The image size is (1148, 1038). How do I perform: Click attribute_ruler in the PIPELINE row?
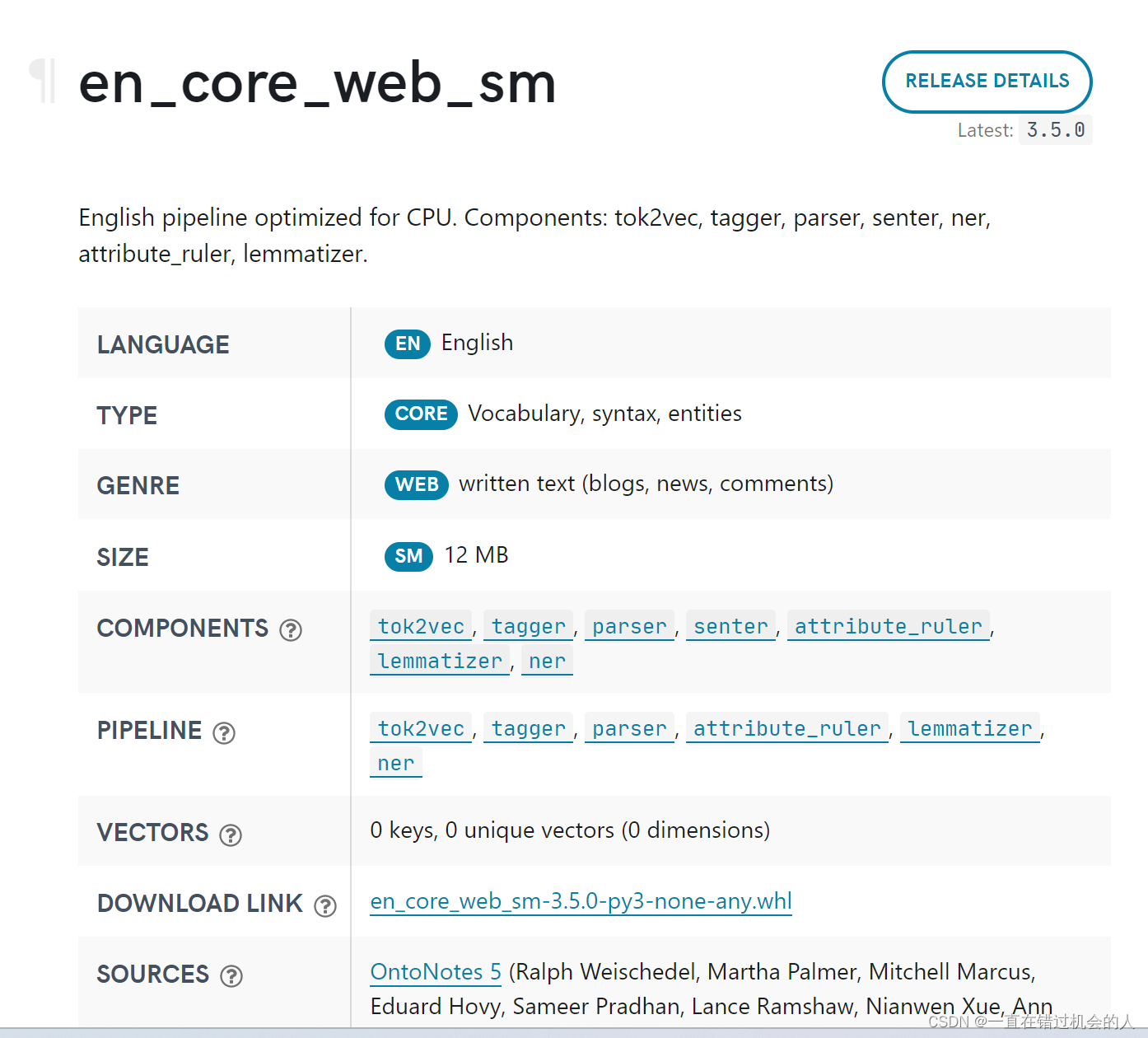pyautogui.click(x=786, y=728)
